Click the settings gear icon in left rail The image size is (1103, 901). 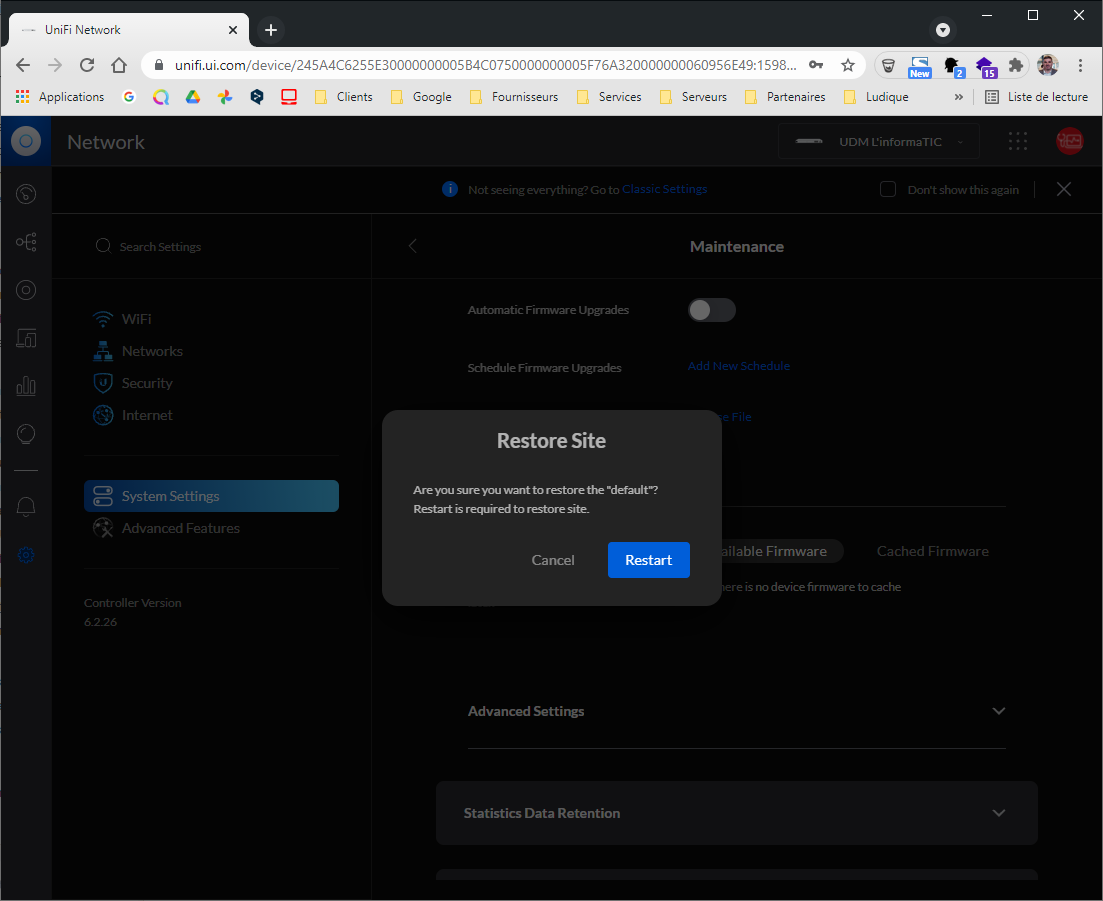(x=26, y=555)
